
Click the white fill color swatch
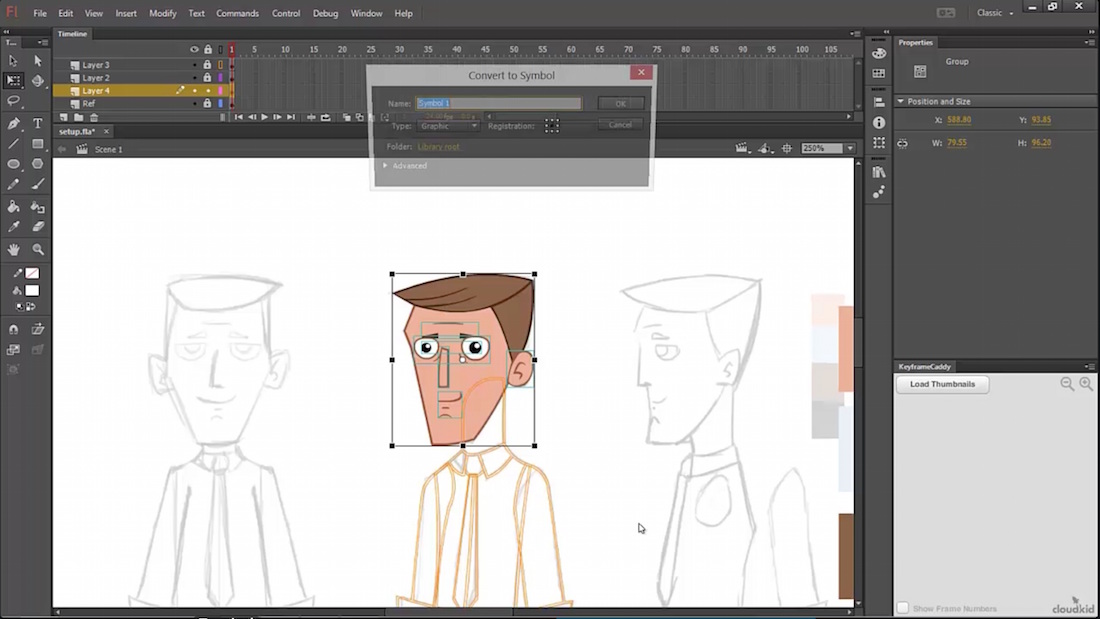(33, 291)
